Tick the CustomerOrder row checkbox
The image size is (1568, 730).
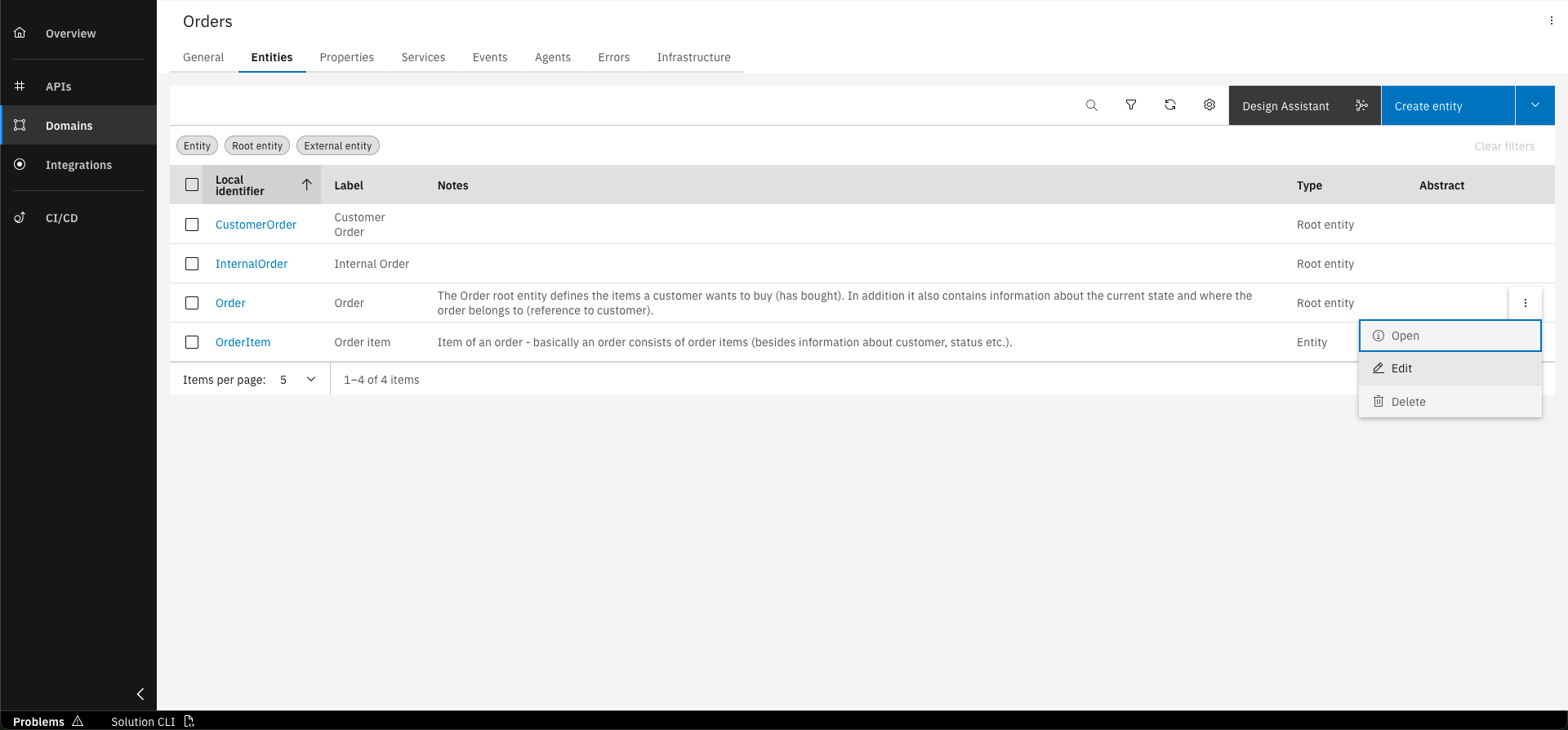(192, 225)
